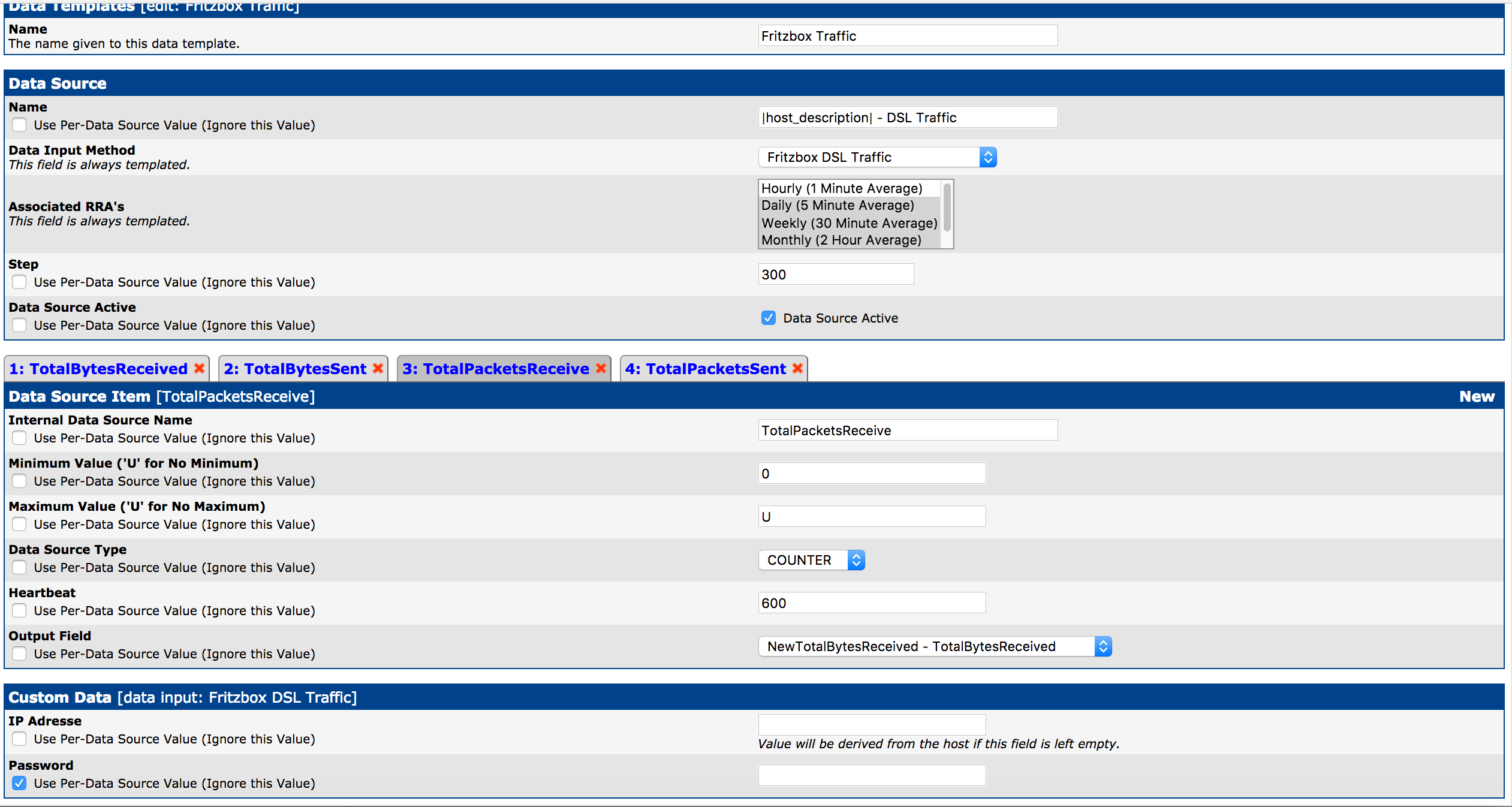Uncheck per-data source value for Password
Image resolution: width=1512 pixels, height=807 pixels.
pyautogui.click(x=19, y=783)
